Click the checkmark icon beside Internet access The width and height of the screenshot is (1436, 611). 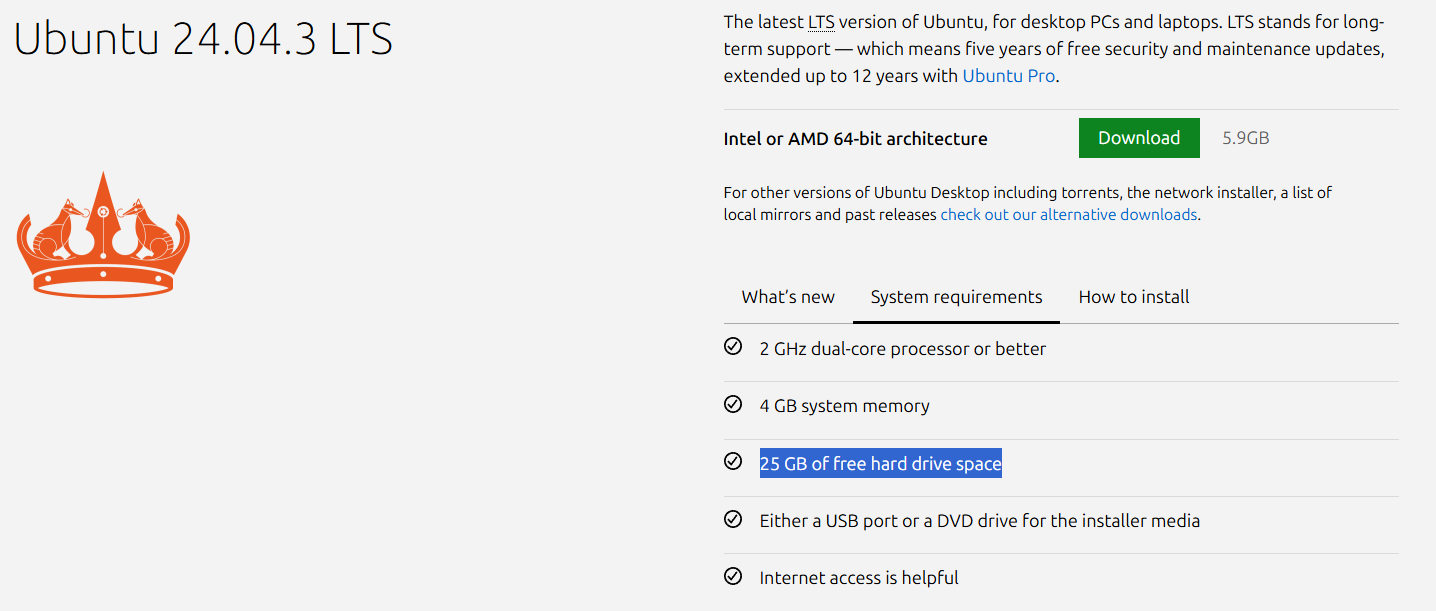[x=733, y=576]
